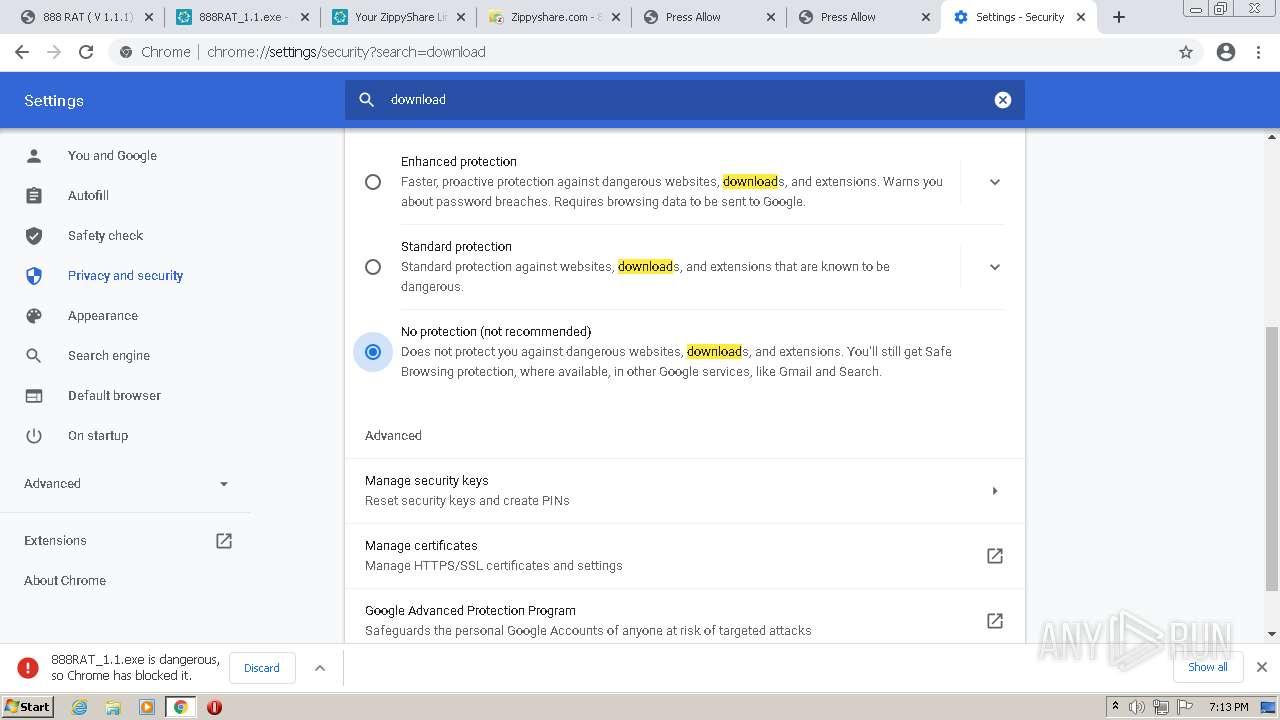Click into the settings search field
This screenshot has width=1280, height=720.
tap(685, 100)
